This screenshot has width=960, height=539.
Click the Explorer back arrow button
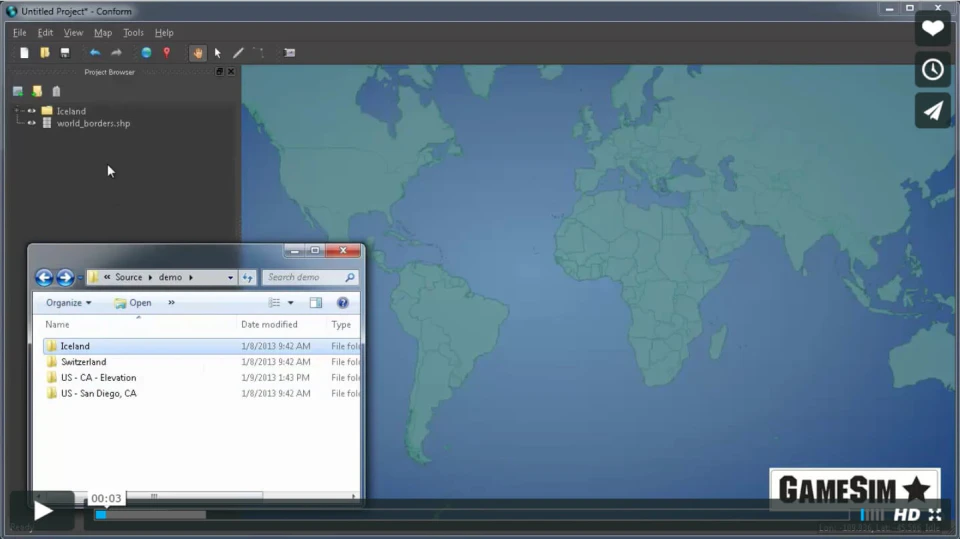tap(44, 278)
